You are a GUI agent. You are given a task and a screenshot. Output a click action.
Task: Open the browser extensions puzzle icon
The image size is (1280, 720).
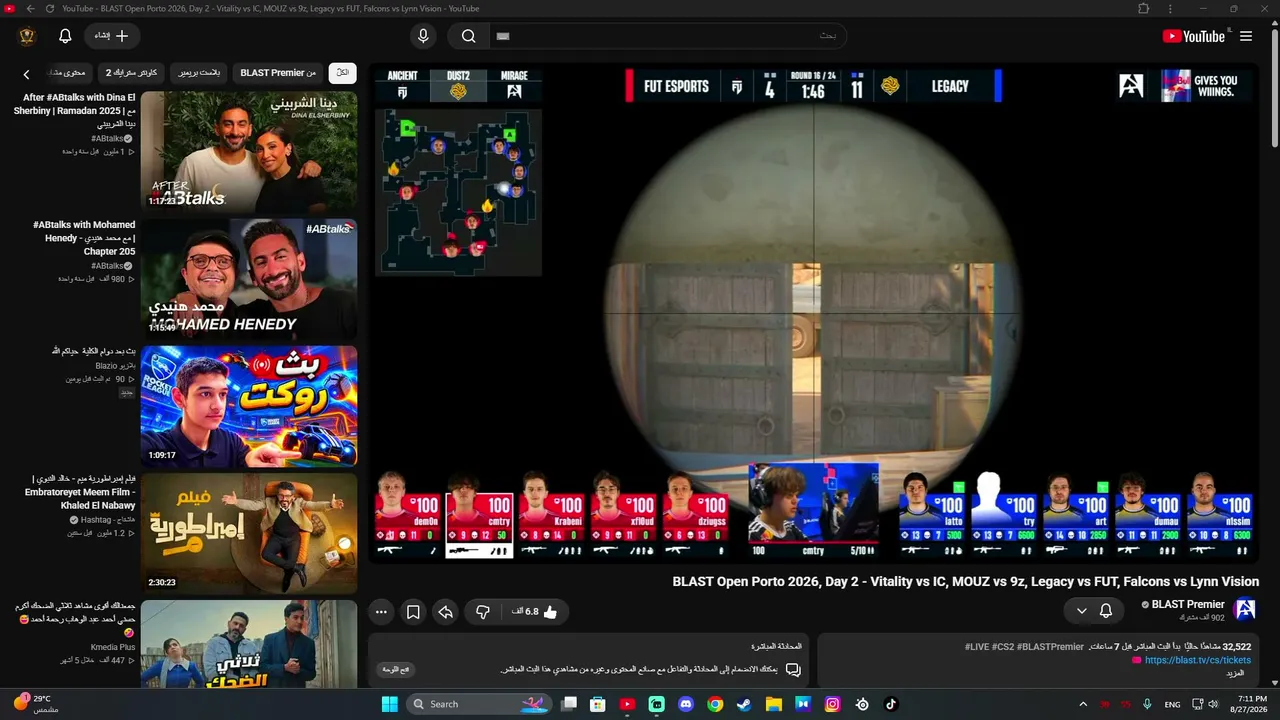[x=1144, y=9]
